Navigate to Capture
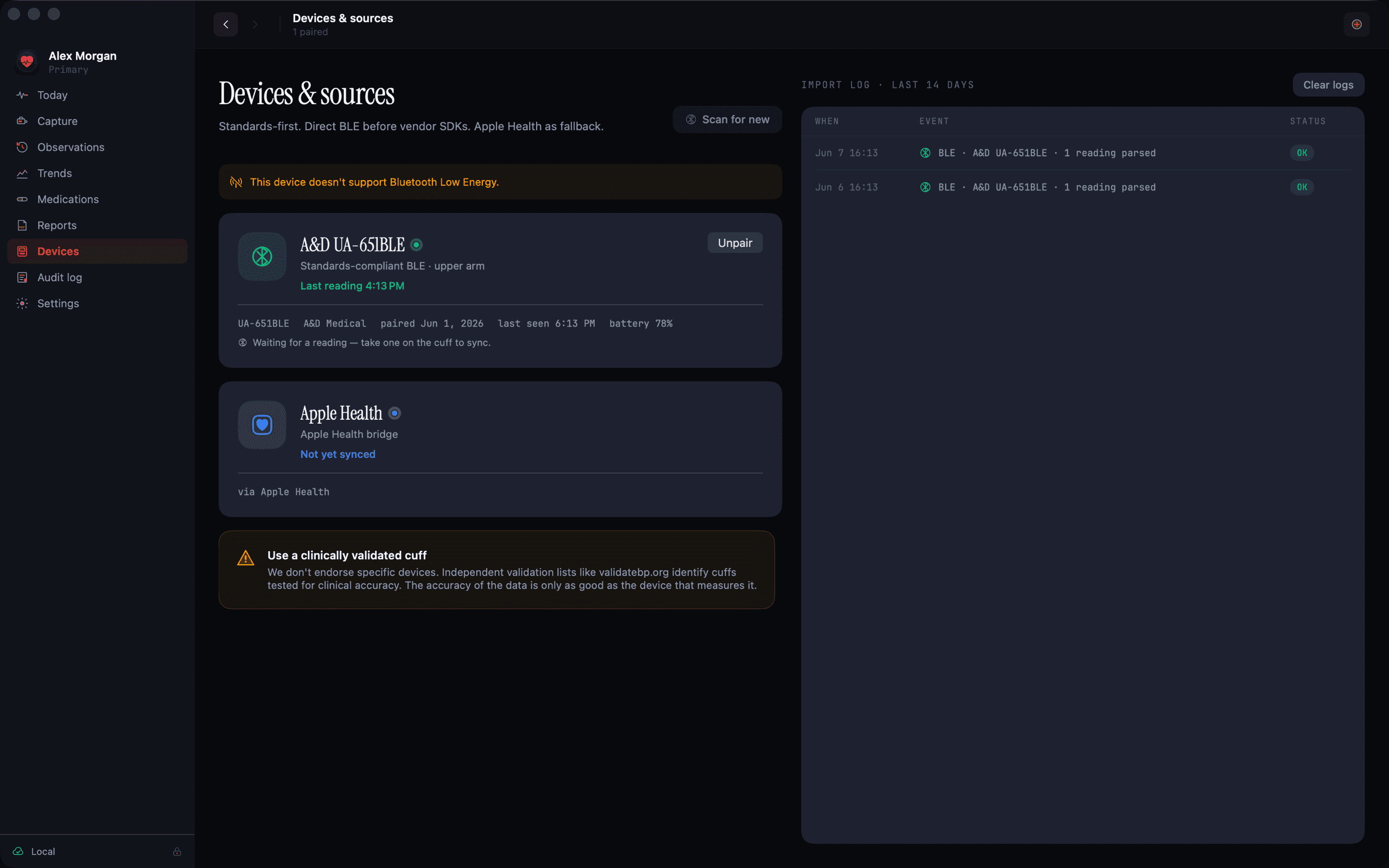Screen dimensions: 1389x868 point(97,121)
